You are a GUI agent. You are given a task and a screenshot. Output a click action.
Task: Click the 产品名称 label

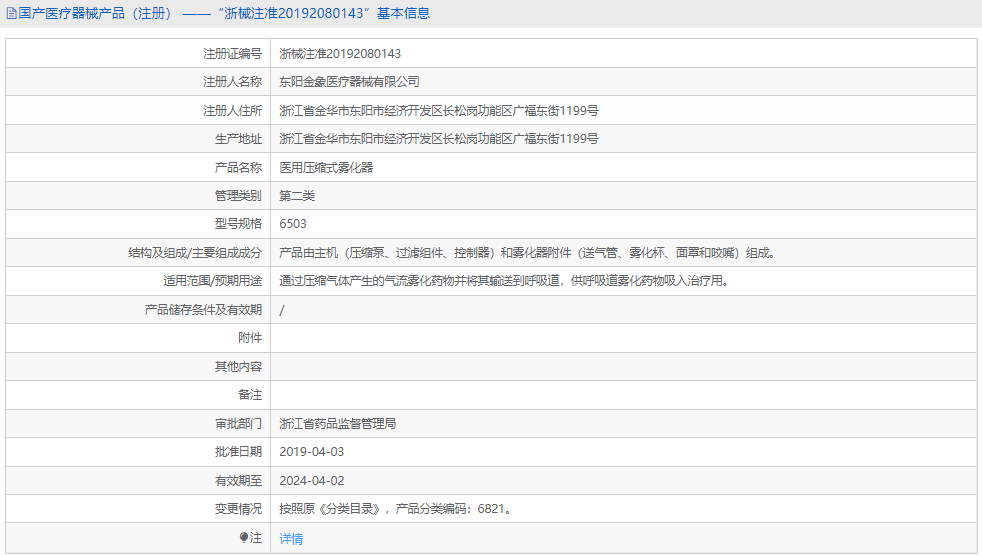pyautogui.click(x=238, y=168)
